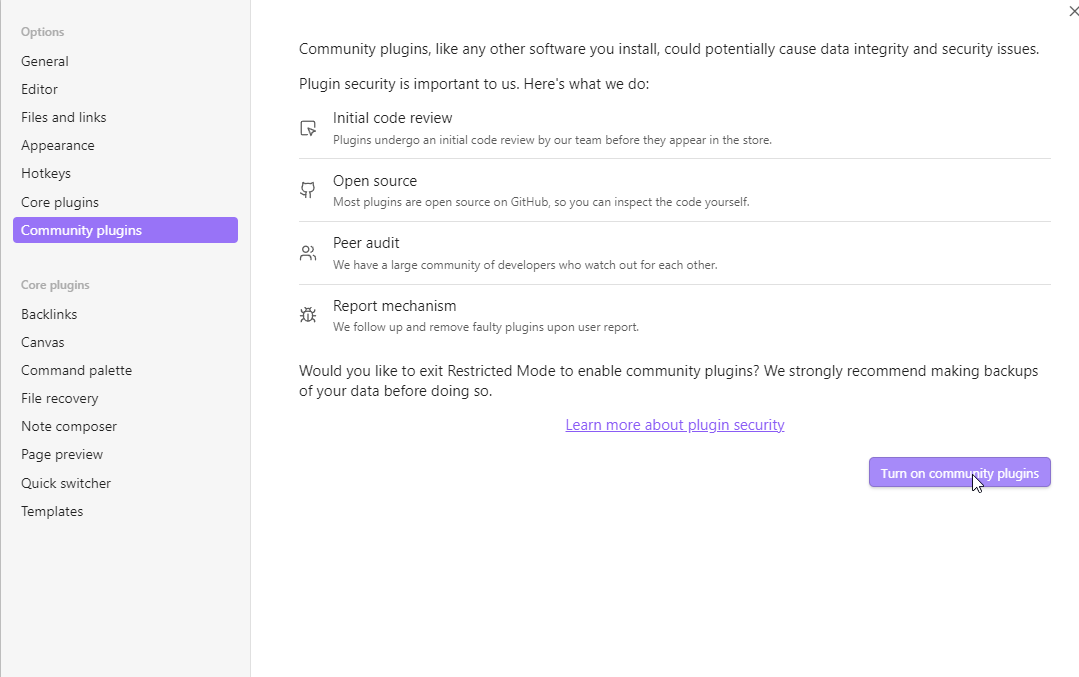Open Canvas plugin options
This screenshot has height=677, width=1079.
pyautogui.click(x=43, y=342)
